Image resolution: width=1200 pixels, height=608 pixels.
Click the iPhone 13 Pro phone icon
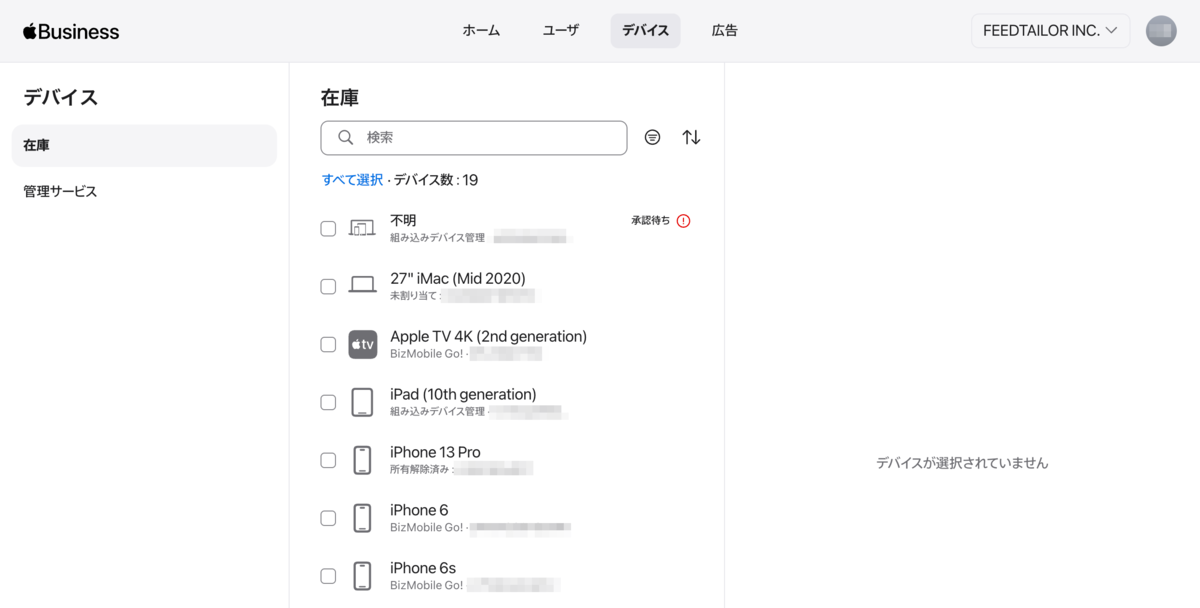pyautogui.click(x=362, y=461)
